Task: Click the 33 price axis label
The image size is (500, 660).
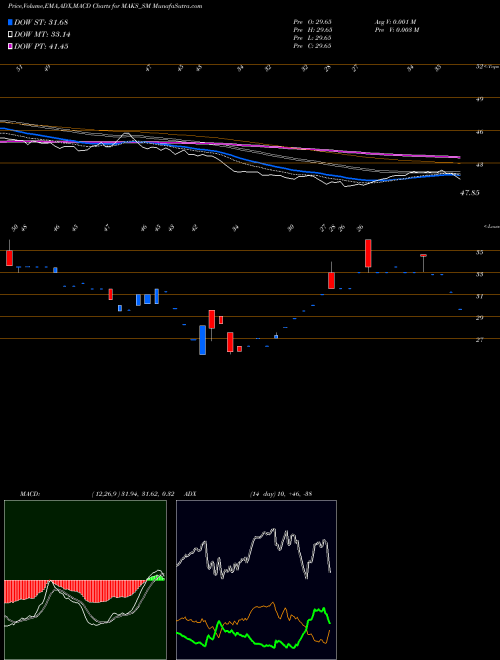Action: pos(479,274)
